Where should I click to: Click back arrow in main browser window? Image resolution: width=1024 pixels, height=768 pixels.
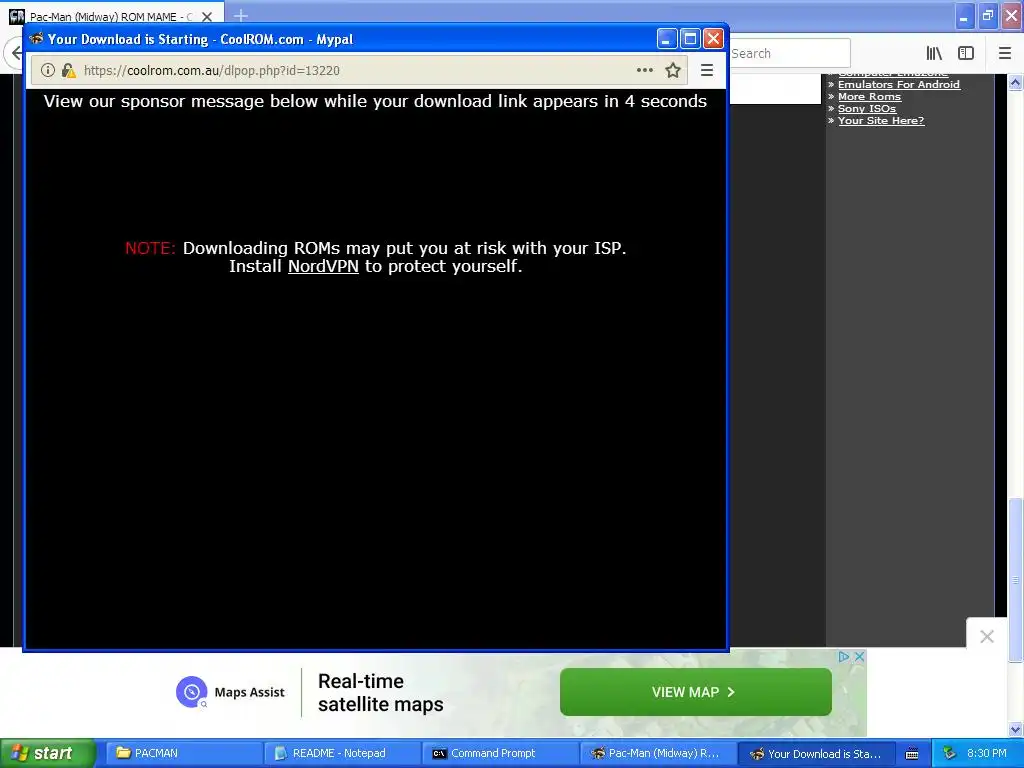[x=16, y=53]
